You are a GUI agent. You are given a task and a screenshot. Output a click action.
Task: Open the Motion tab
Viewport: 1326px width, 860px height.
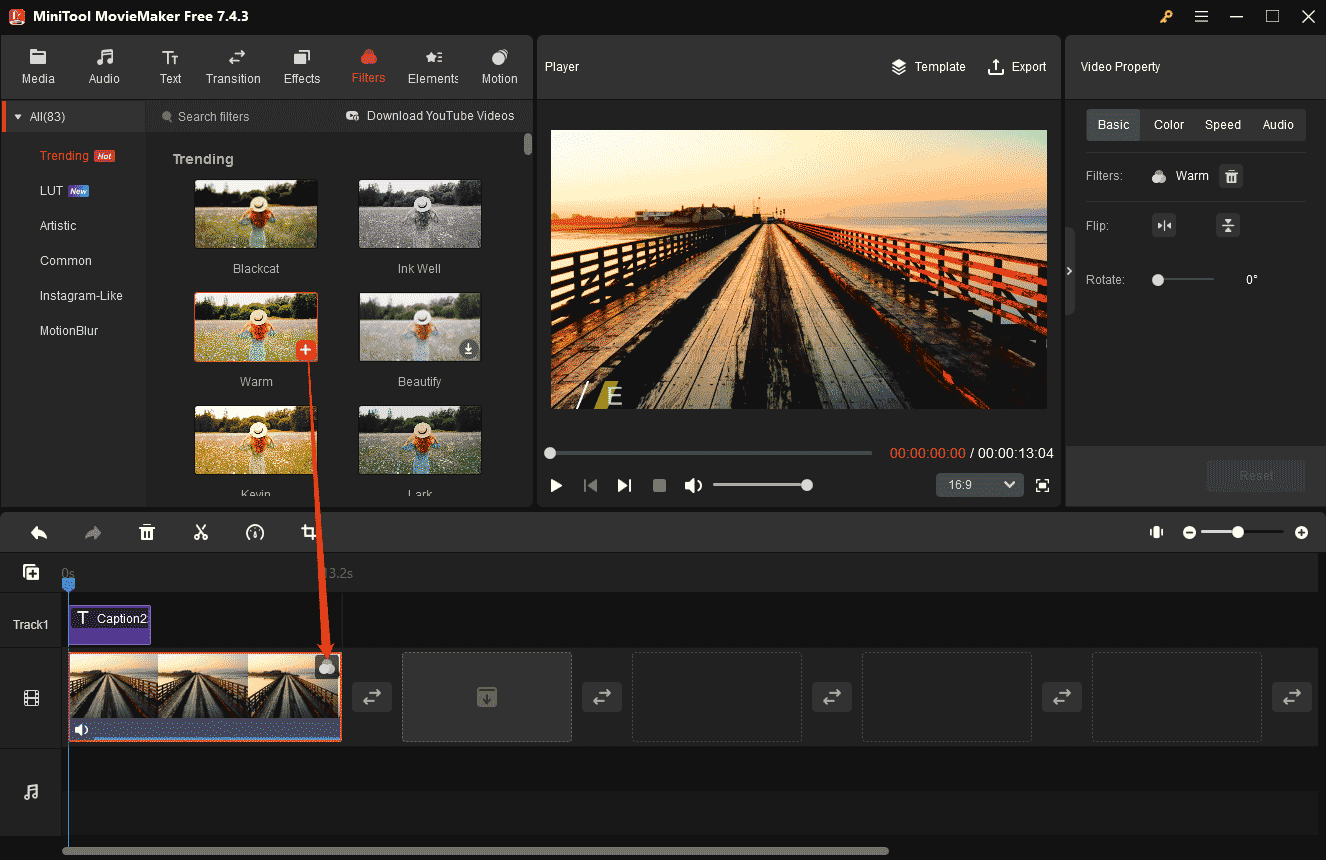pyautogui.click(x=499, y=67)
